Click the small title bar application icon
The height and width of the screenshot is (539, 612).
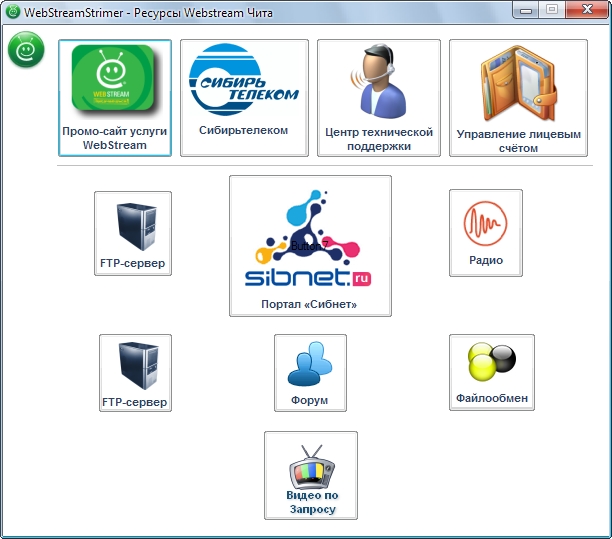pos(13,11)
